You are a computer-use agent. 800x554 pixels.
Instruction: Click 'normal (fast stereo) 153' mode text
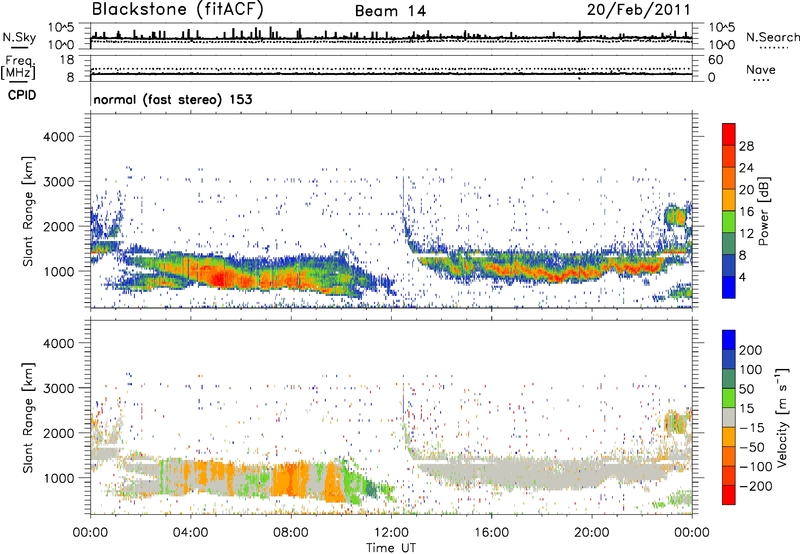point(173,99)
